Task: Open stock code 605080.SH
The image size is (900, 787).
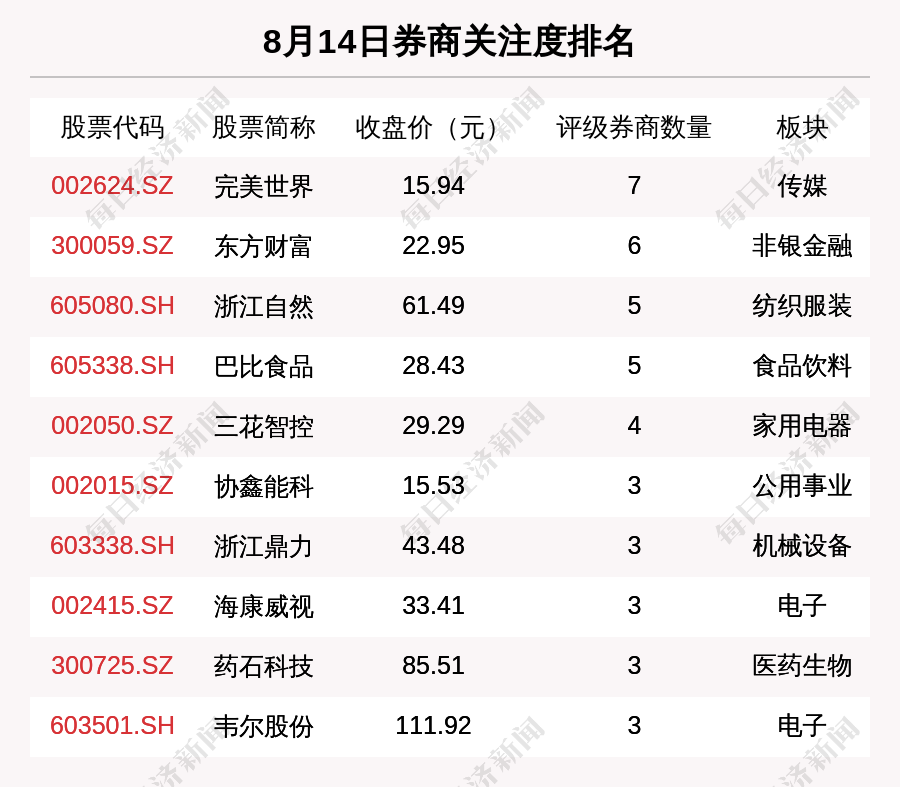Action: click(112, 306)
